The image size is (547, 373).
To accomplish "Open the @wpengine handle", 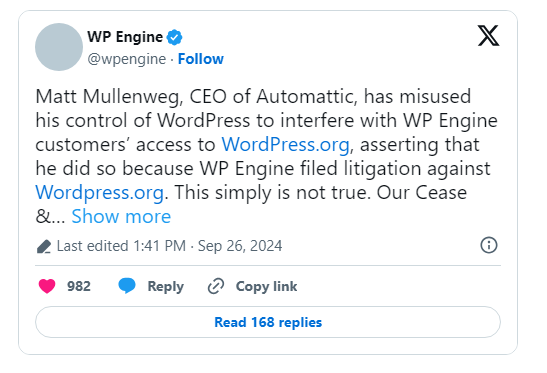I will [x=127, y=59].
